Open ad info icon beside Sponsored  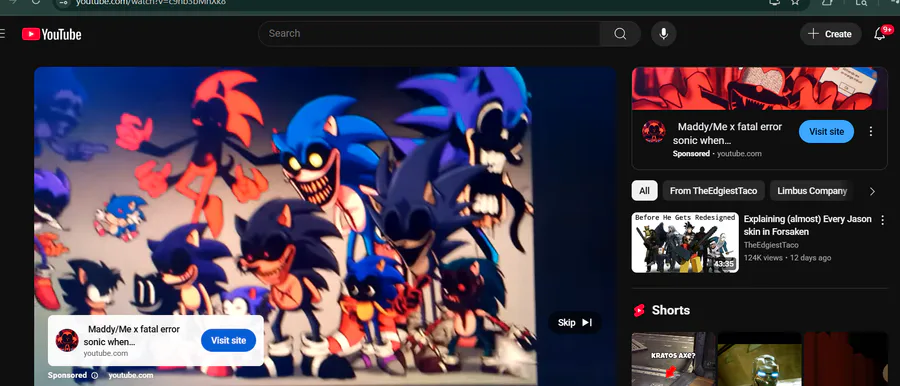(95, 375)
